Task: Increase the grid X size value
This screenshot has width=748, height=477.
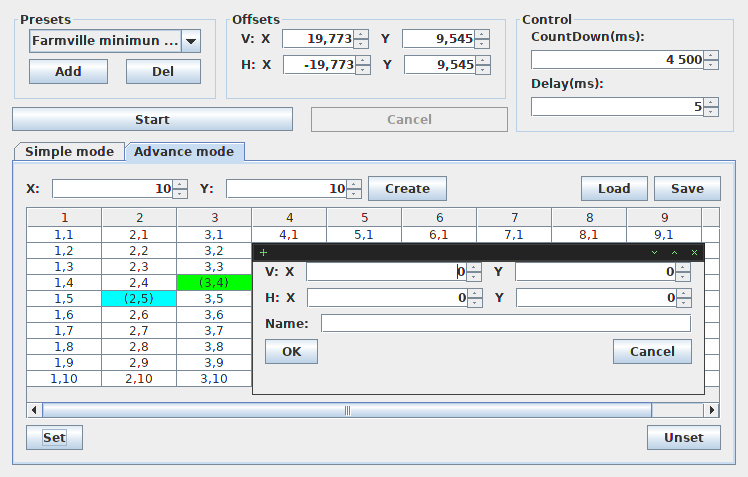Action: coord(180,184)
